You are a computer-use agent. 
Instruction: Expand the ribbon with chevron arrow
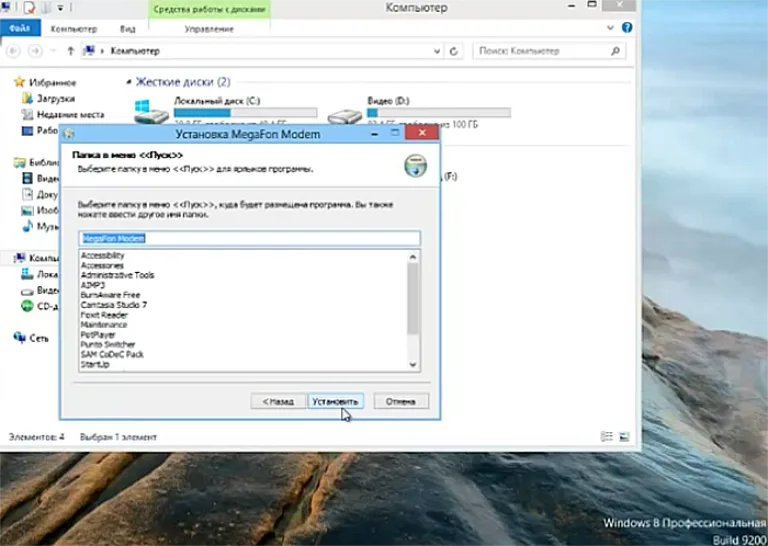click(x=610, y=28)
